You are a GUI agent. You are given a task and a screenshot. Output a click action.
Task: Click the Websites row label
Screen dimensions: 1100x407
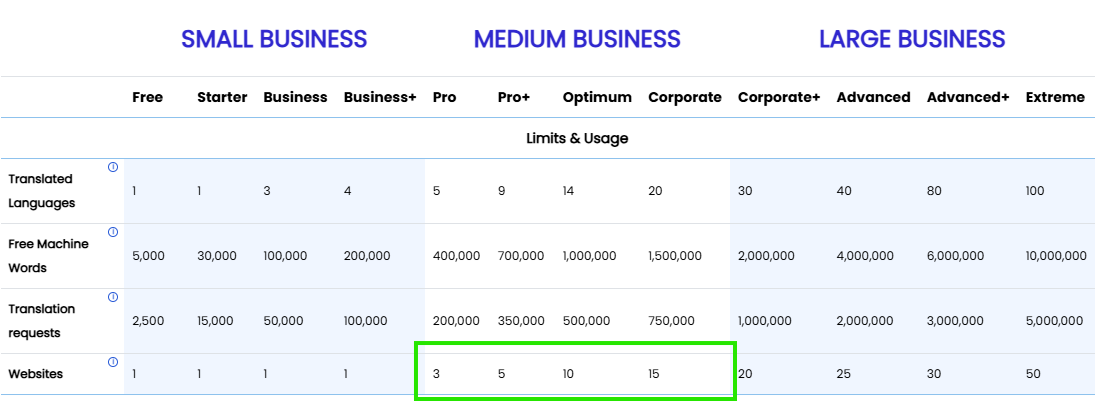tap(36, 374)
